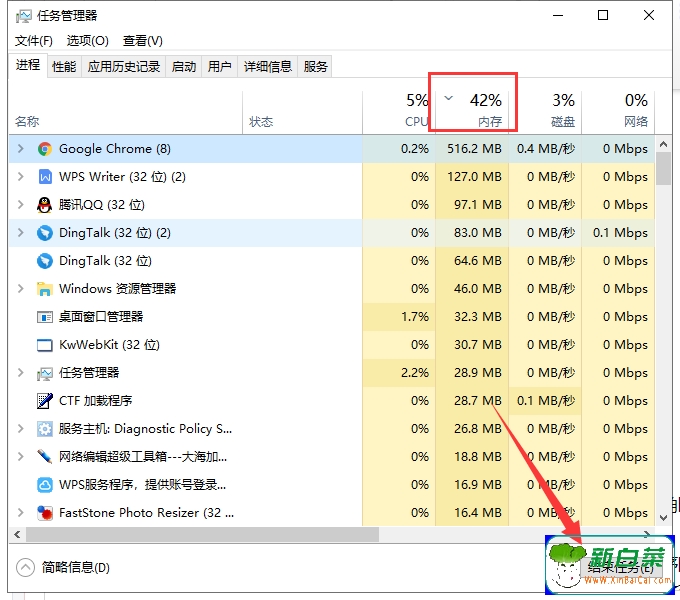This screenshot has height=600, width=680.
Task: Select the CTF 加载程序 process name
Action: point(95,401)
